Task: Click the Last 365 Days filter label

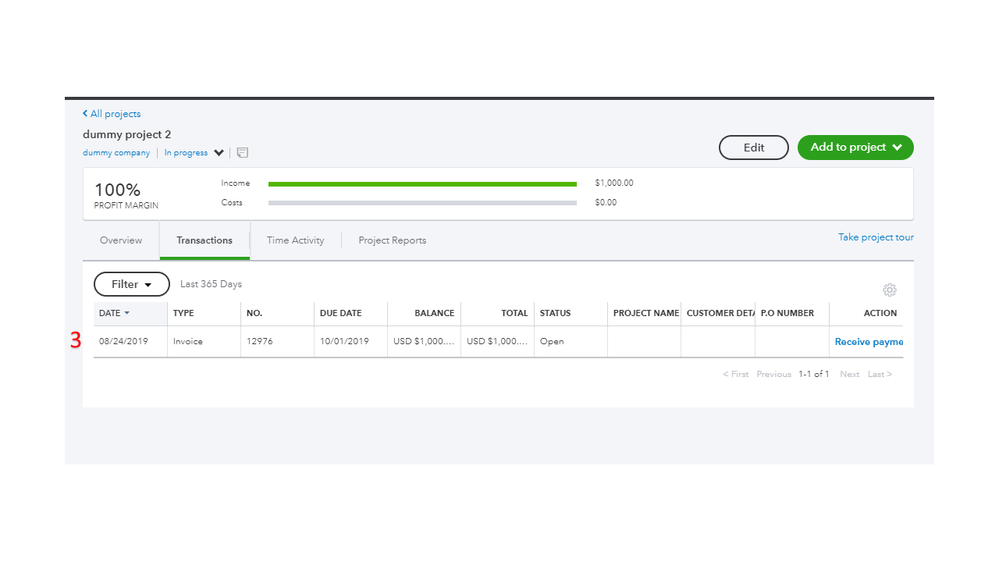Action: [x=211, y=284]
